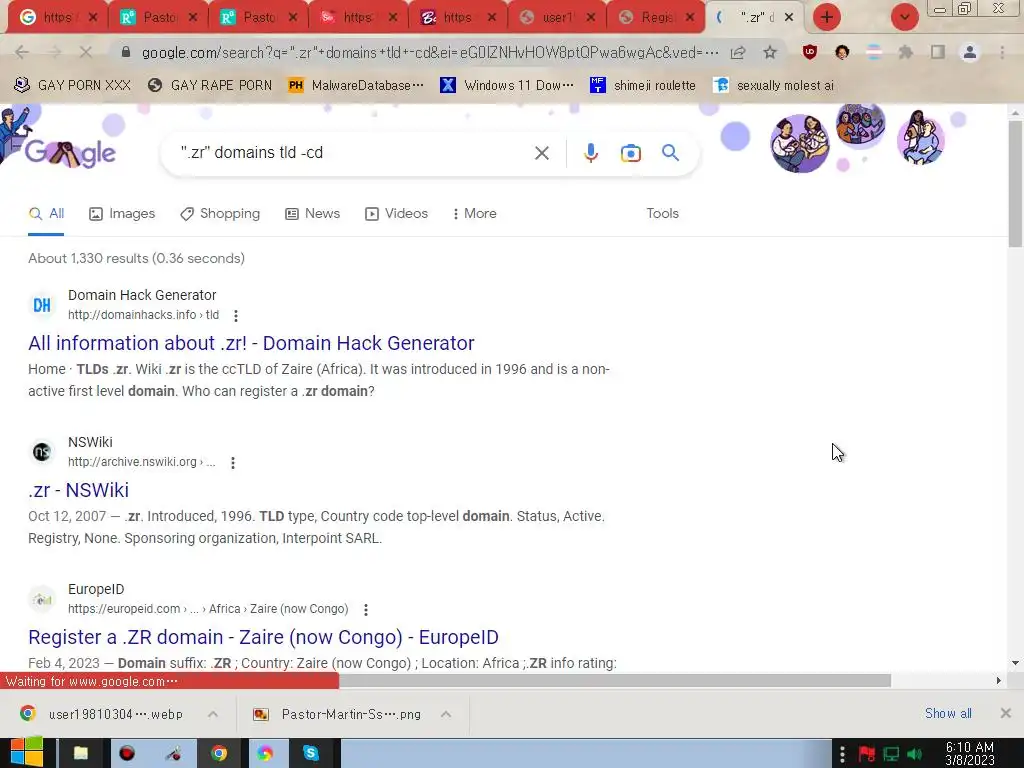The width and height of the screenshot is (1024, 768).
Task: Click the Google doodle logo
Action: coord(69,153)
